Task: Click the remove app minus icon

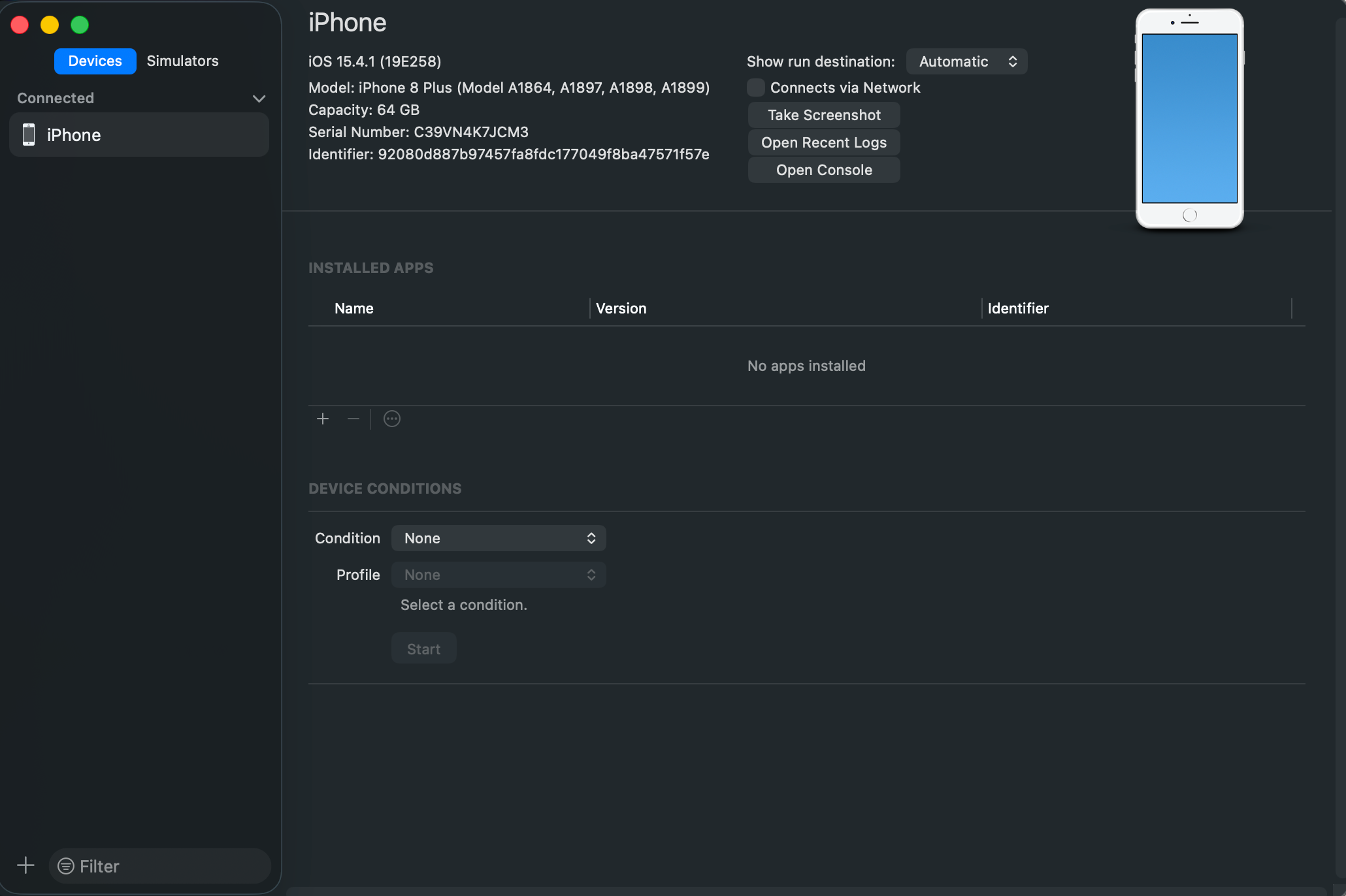Action: click(x=353, y=419)
